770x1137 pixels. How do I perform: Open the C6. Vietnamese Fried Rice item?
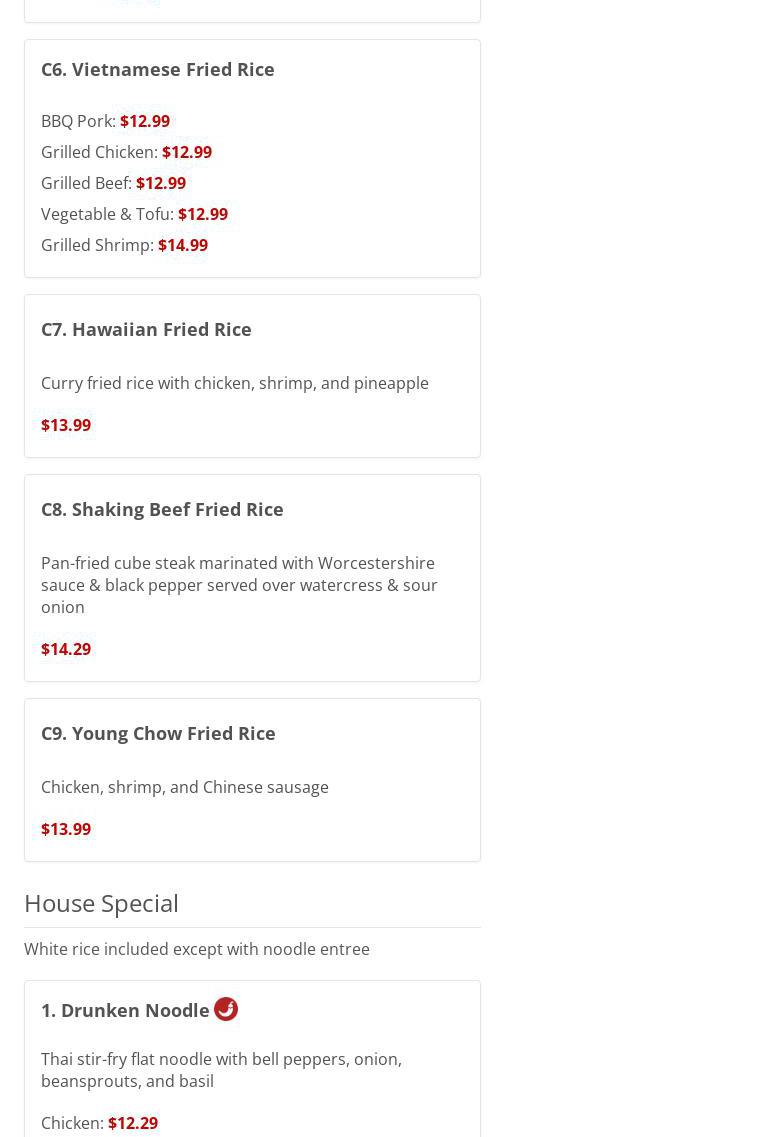[157, 69]
